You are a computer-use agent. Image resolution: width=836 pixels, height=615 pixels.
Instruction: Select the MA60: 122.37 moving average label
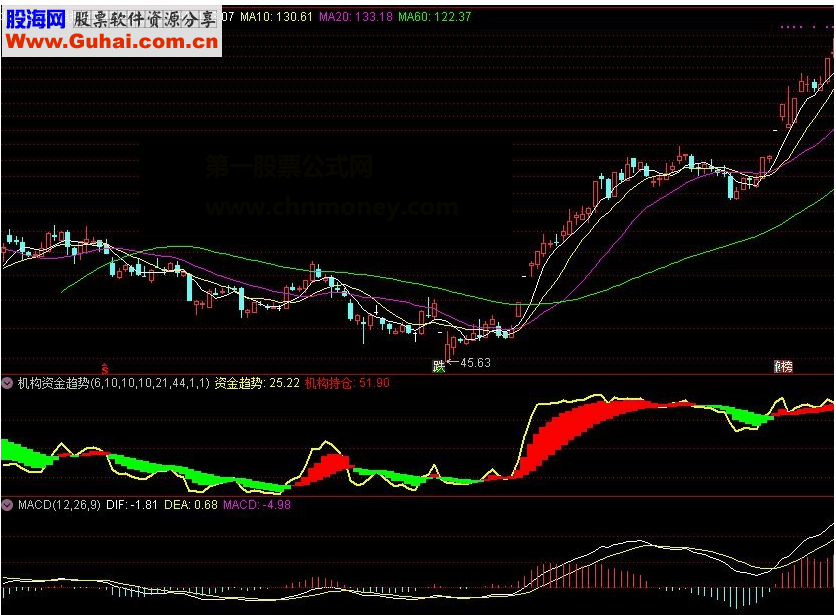tap(435, 17)
